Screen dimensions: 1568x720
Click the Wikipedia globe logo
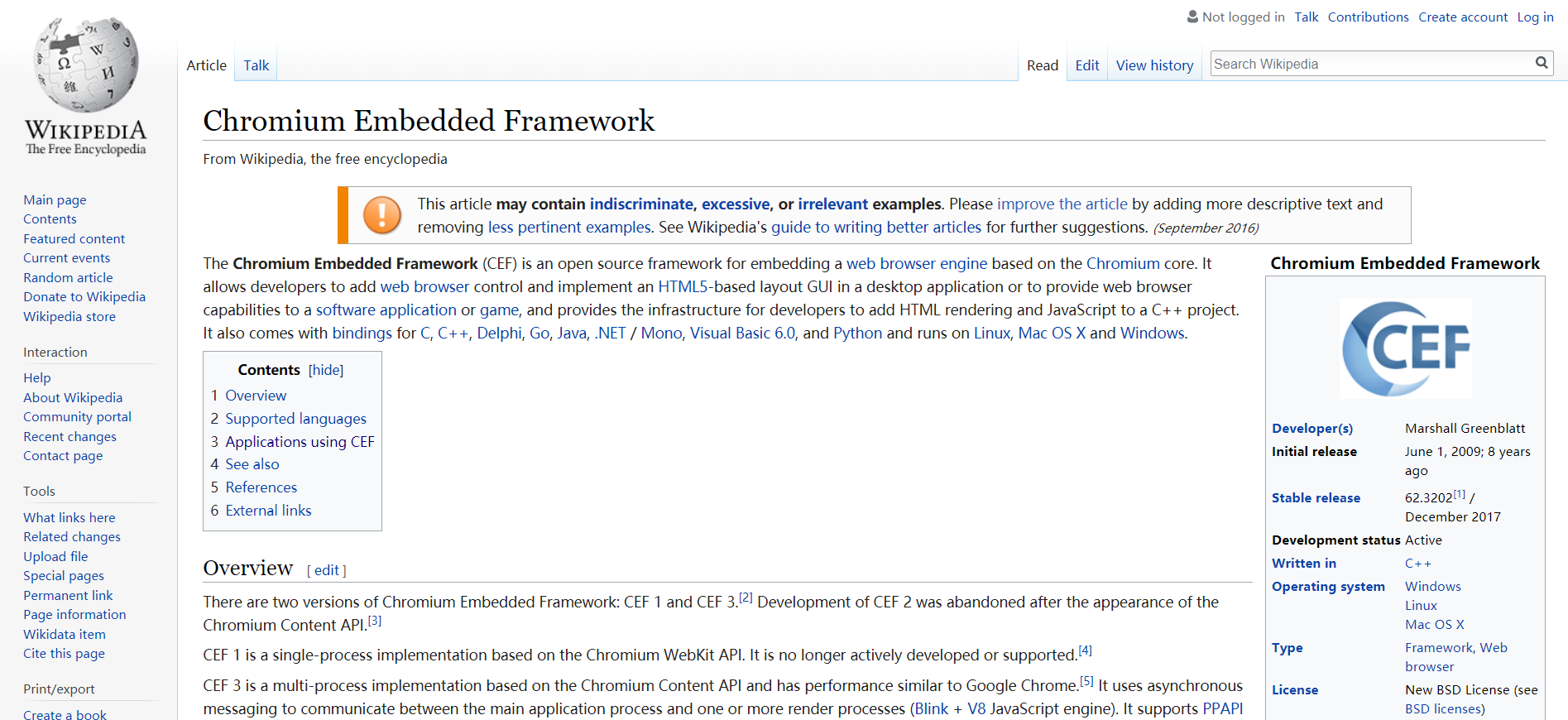coord(86,65)
